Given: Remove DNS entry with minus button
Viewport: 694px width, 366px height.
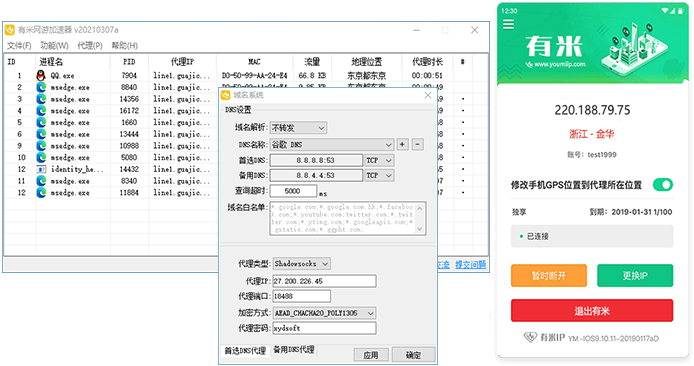Looking at the screenshot, I should 417,144.
